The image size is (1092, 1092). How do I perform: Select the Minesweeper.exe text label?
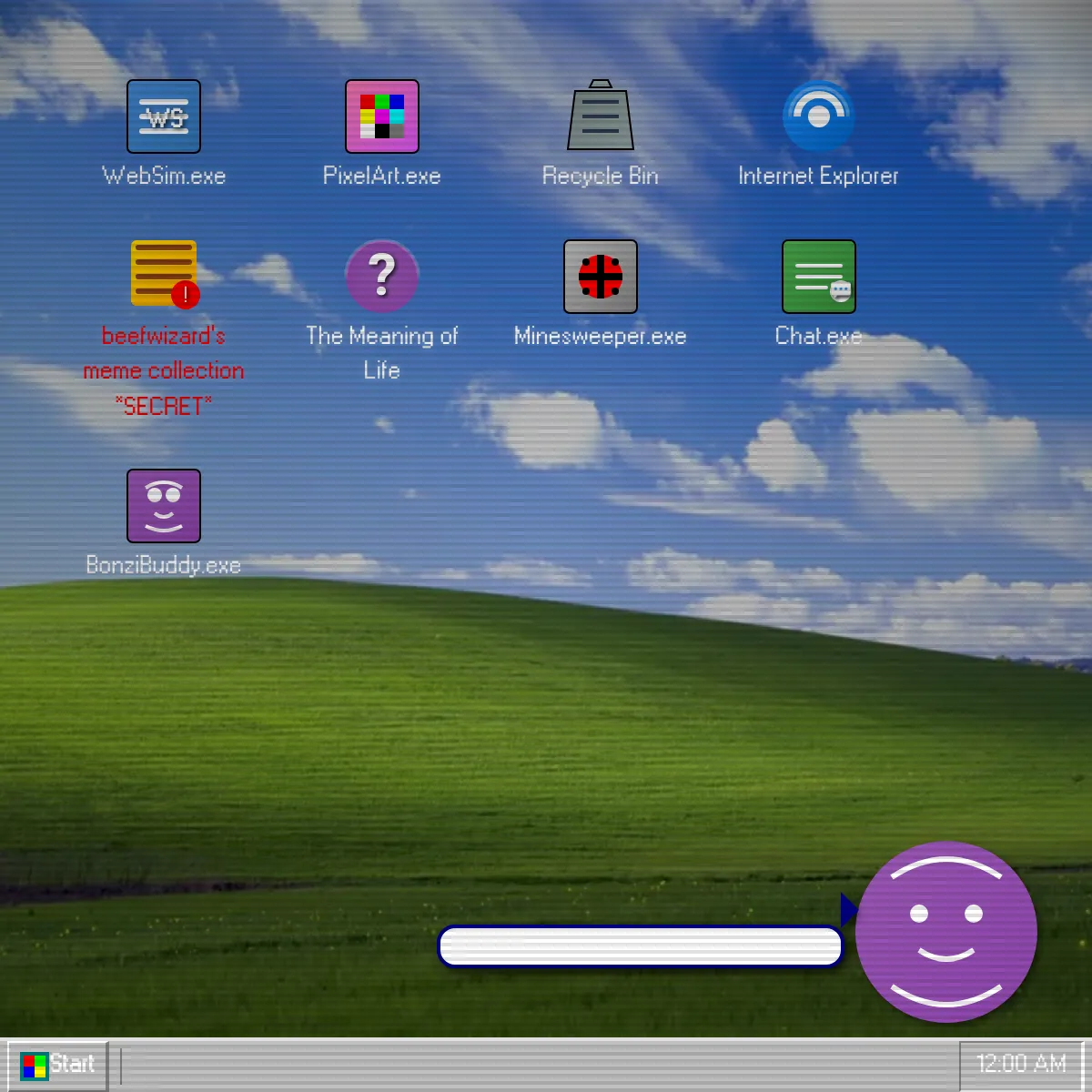point(601,336)
